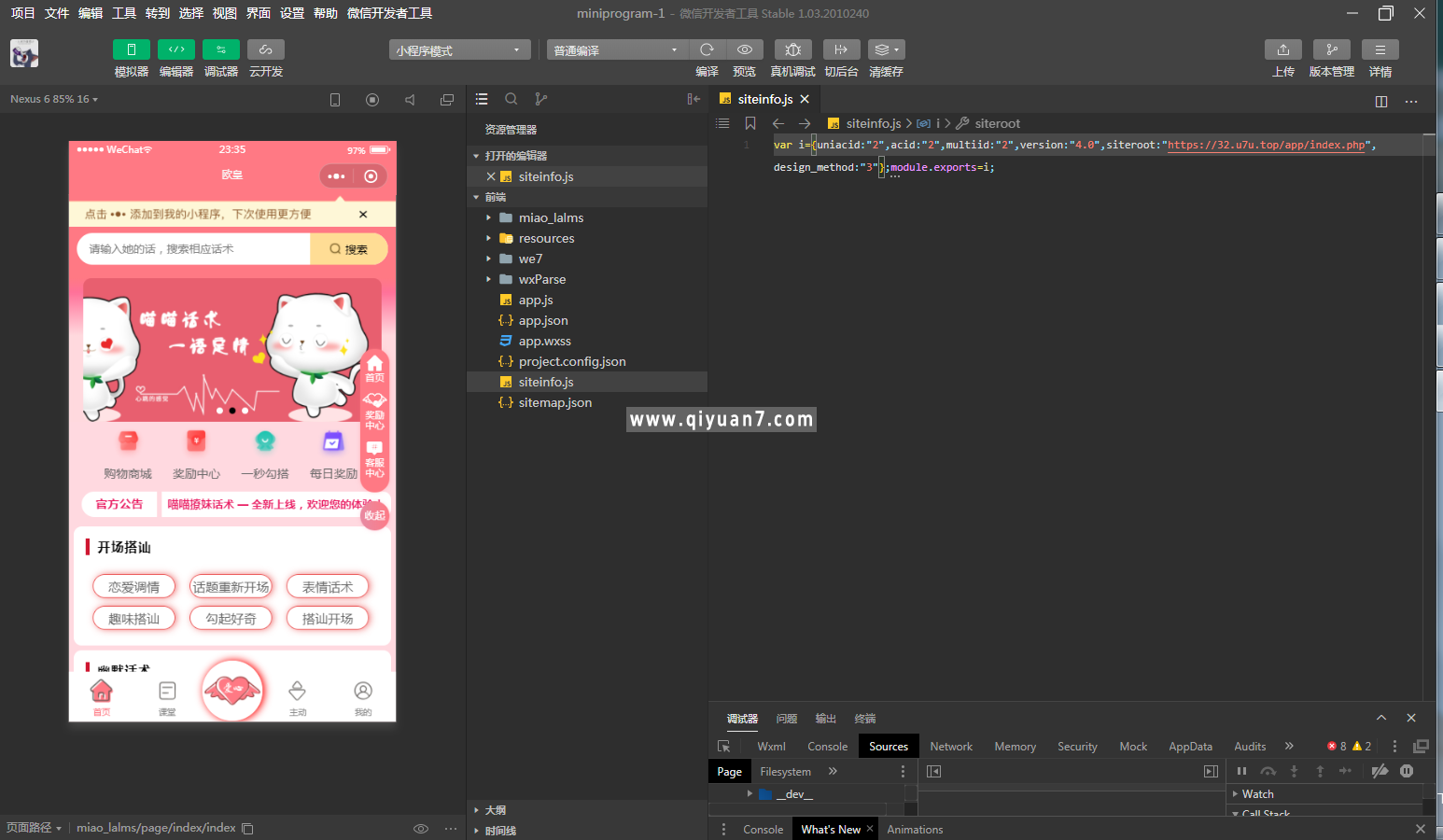
Task: Click the upload icon button
Action: pyautogui.click(x=1282, y=49)
